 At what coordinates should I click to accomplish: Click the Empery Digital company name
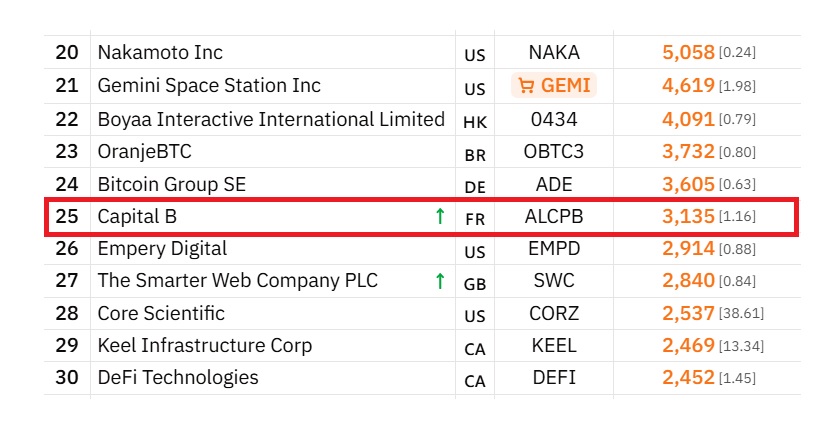(x=162, y=249)
